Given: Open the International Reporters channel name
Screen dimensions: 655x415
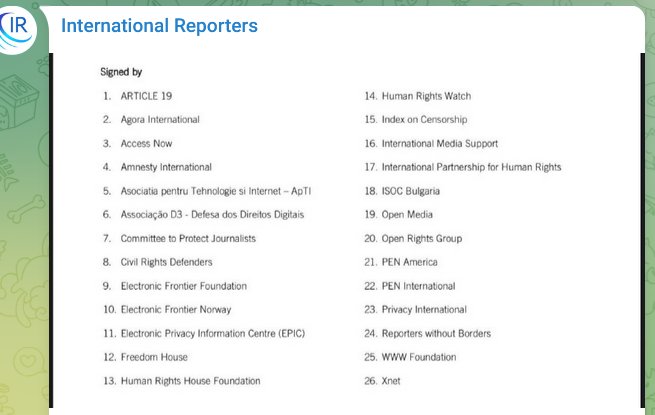Looking at the screenshot, I should [159, 26].
